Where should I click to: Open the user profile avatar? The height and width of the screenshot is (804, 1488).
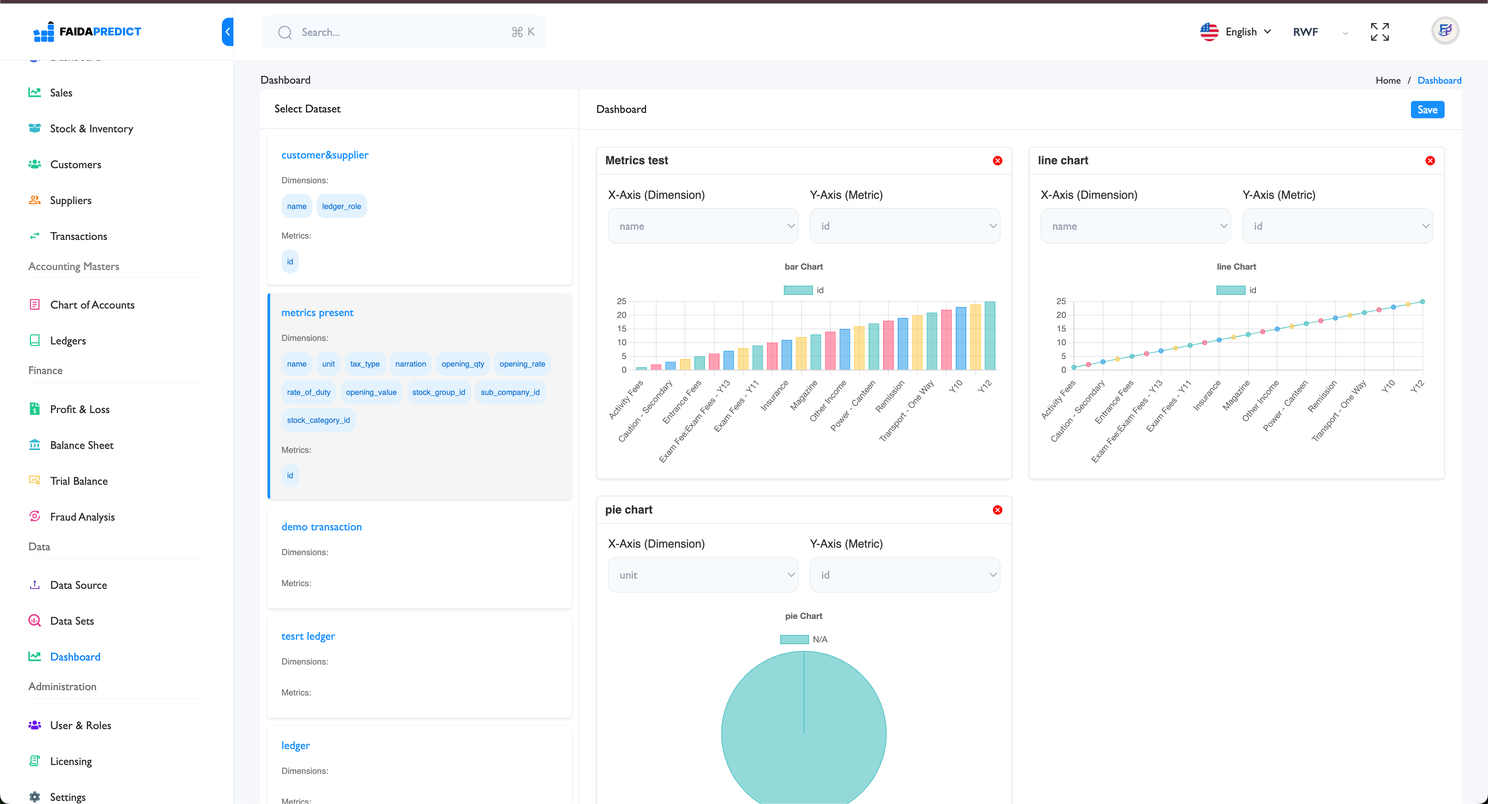pyautogui.click(x=1444, y=30)
